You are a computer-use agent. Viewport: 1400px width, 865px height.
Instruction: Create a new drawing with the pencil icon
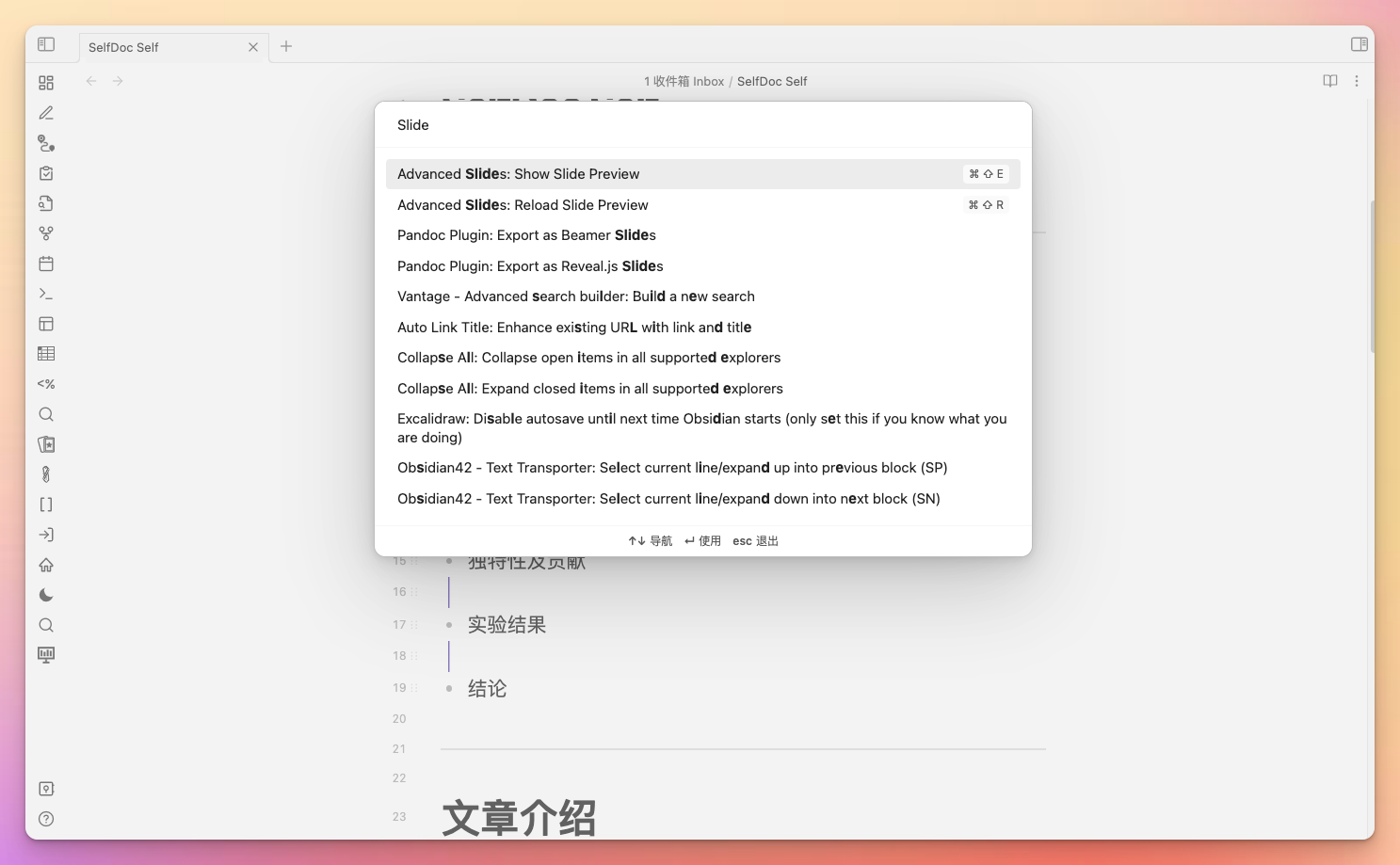coord(45,112)
